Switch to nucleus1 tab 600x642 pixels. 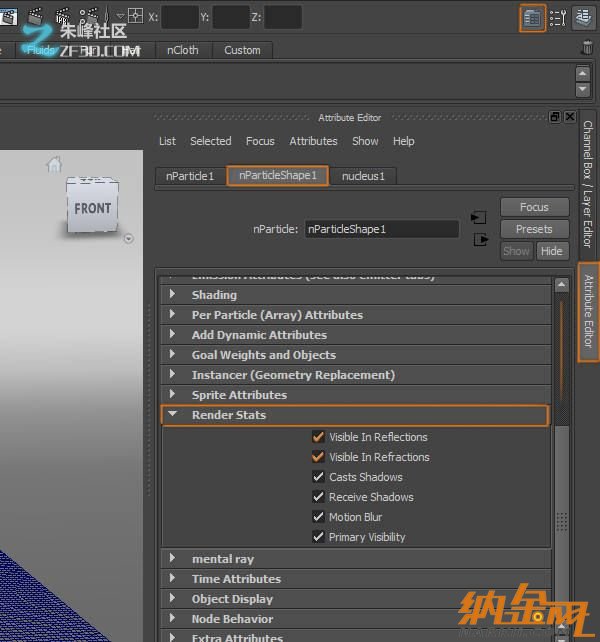click(363, 176)
